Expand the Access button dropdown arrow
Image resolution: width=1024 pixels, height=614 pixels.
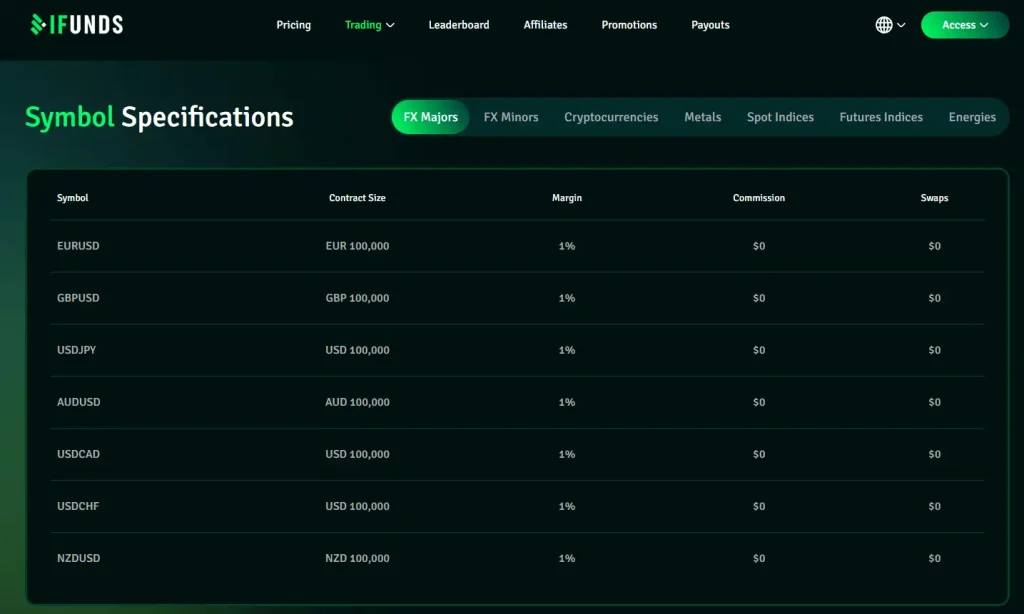984,24
